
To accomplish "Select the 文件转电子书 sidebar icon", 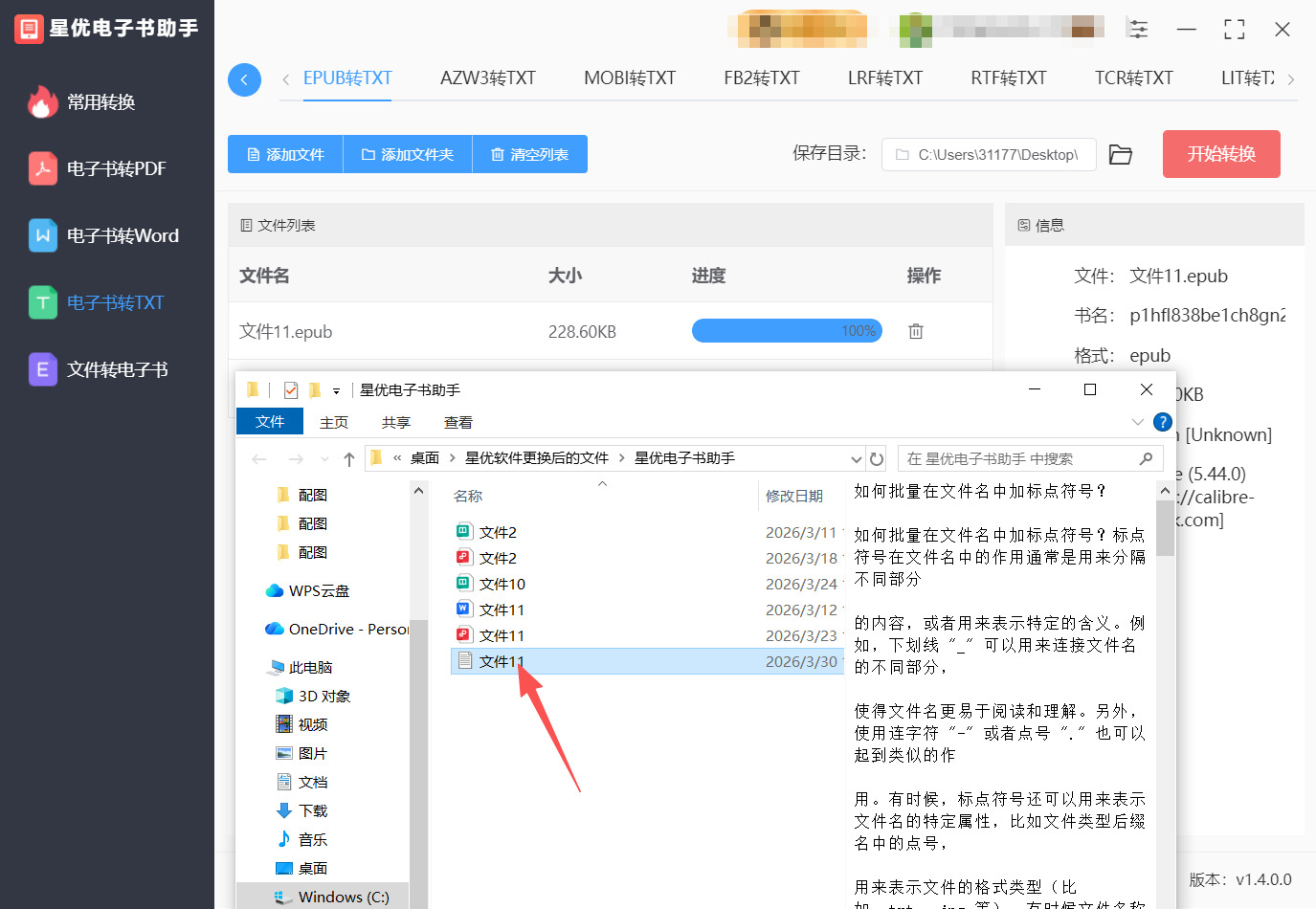I will 42,370.
